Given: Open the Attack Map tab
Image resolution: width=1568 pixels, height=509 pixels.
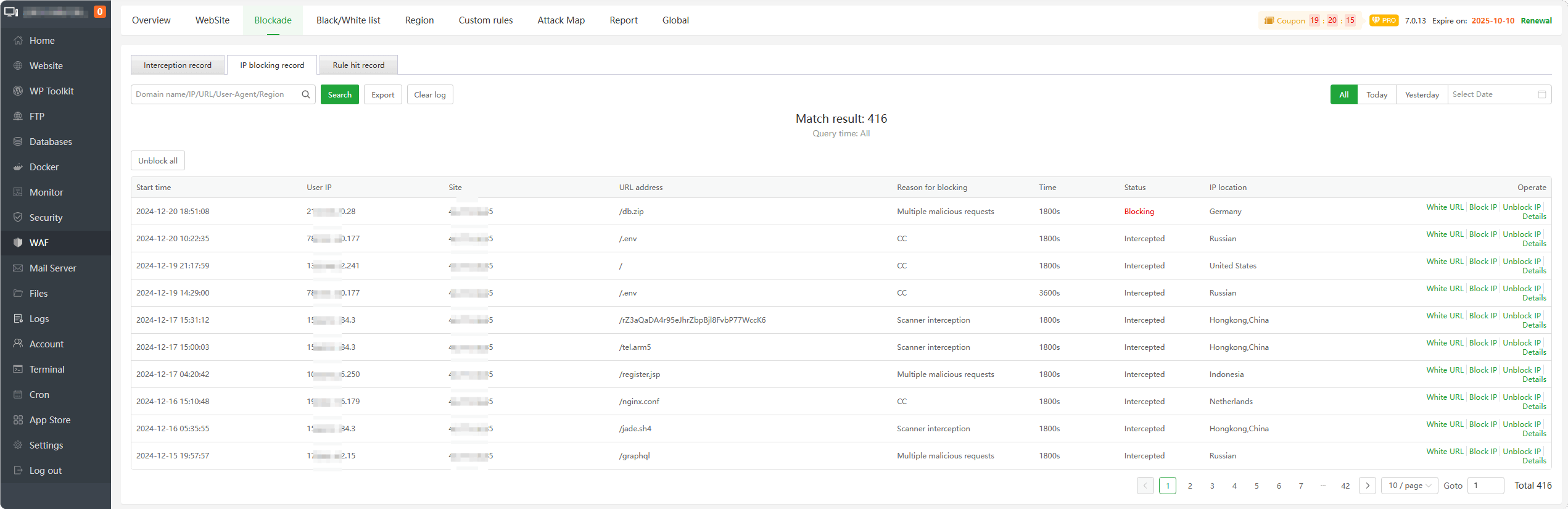Looking at the screenshot, I should 561,20.
